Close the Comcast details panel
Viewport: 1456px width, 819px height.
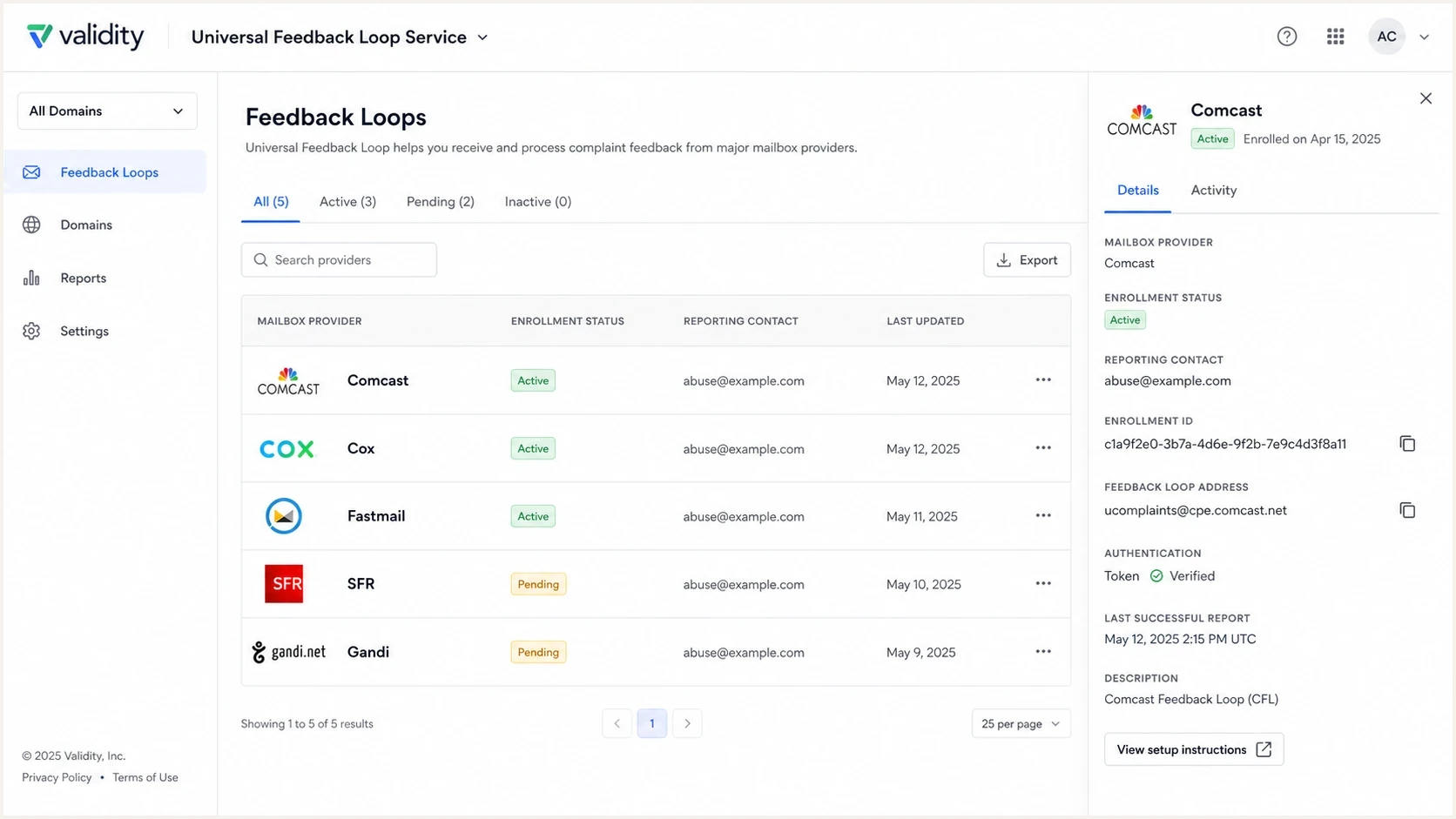[x=1426, y=98]
